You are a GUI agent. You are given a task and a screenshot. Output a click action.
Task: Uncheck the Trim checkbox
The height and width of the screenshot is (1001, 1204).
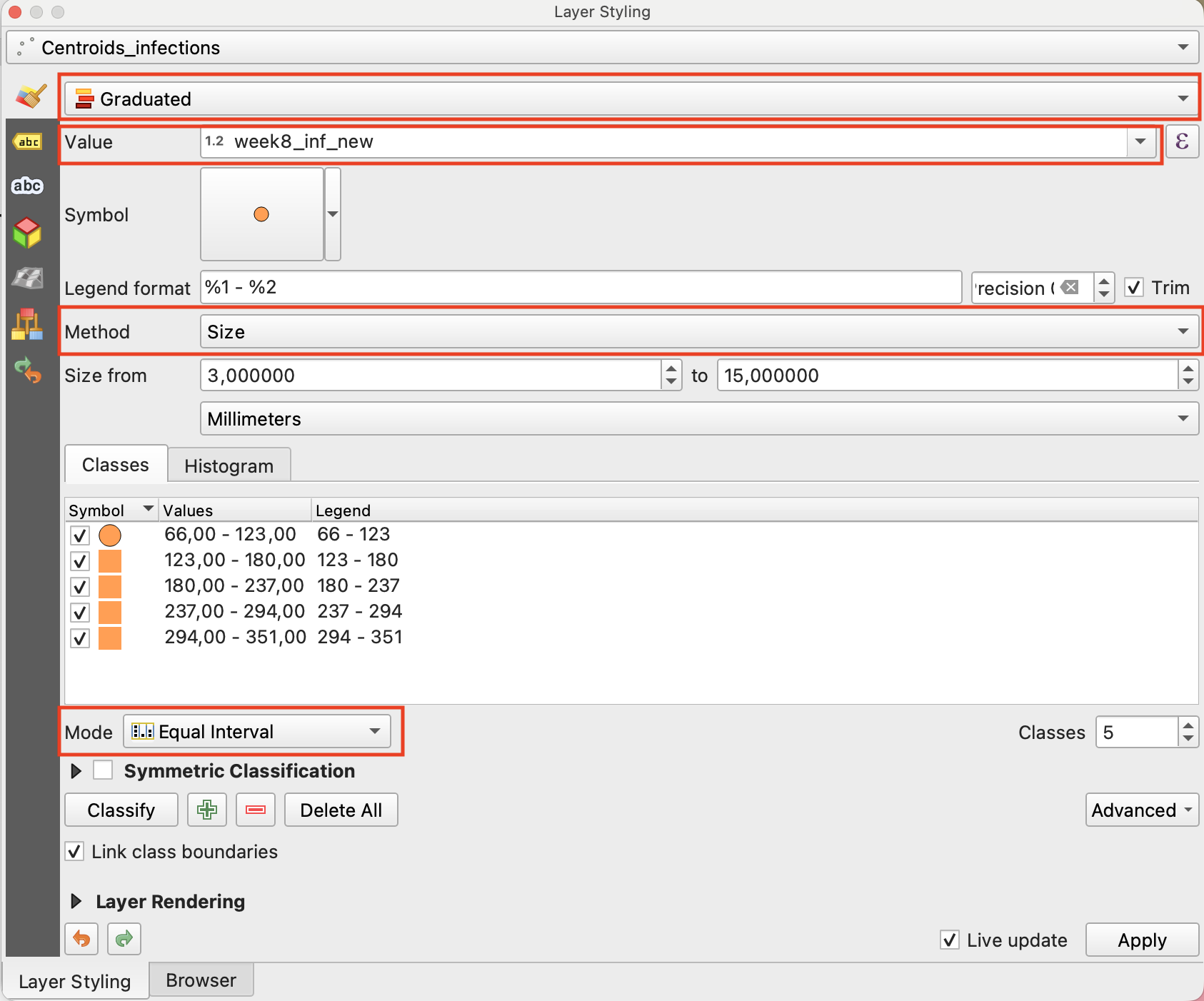(x=1134, y=288)
